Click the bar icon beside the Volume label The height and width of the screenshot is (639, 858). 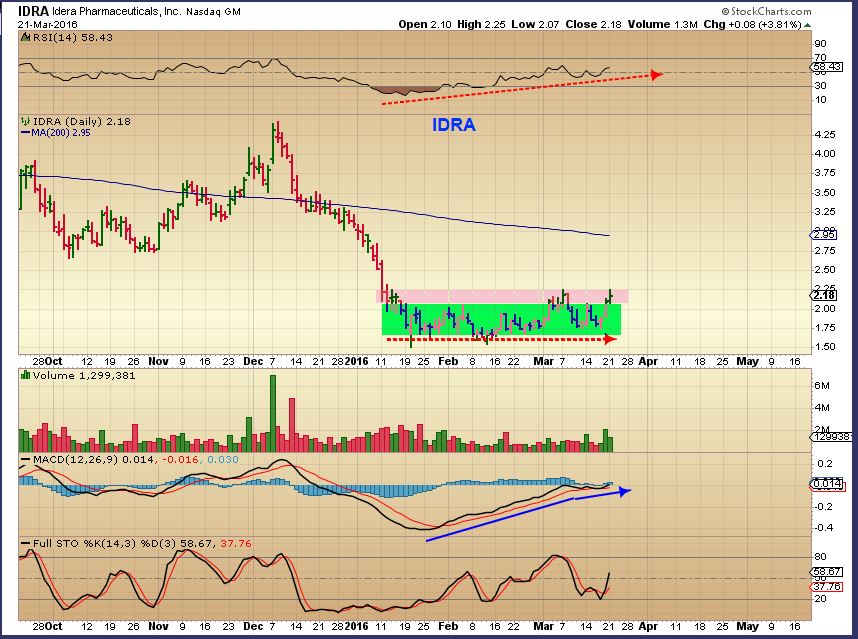point(25,375)
